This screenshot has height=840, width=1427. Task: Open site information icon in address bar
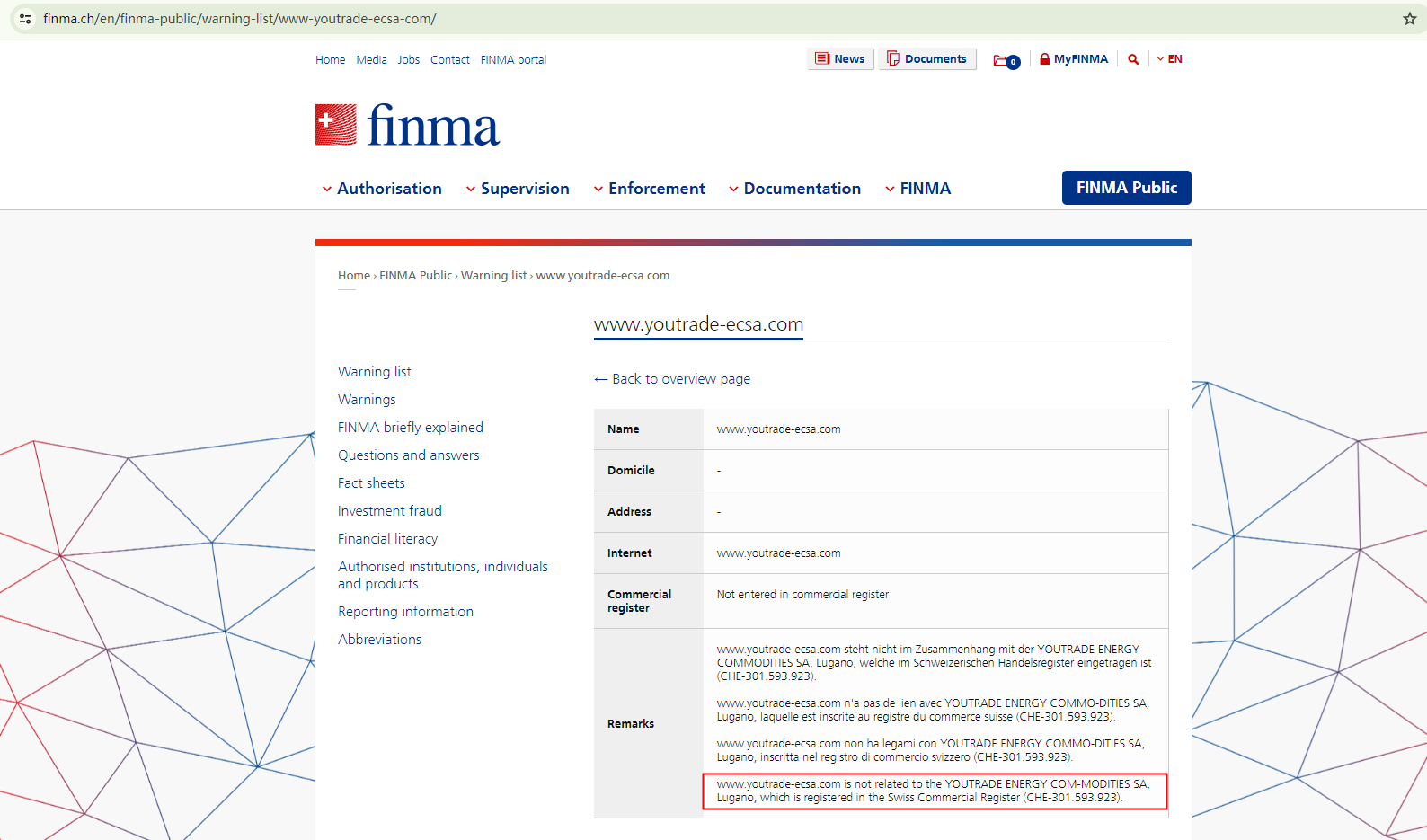25,19
